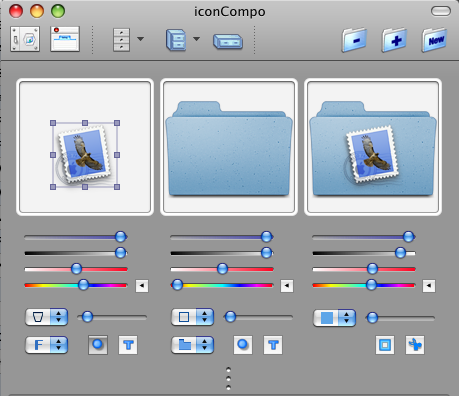
Task: Select the composed folder with stamp preview
Action: click(373, 147)
